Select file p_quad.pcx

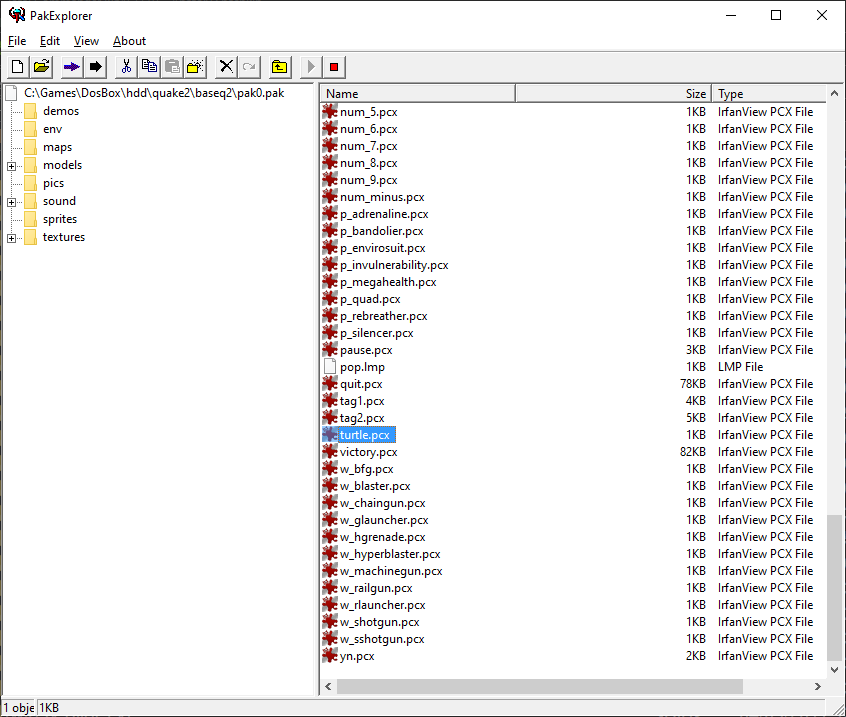(370, 299)
